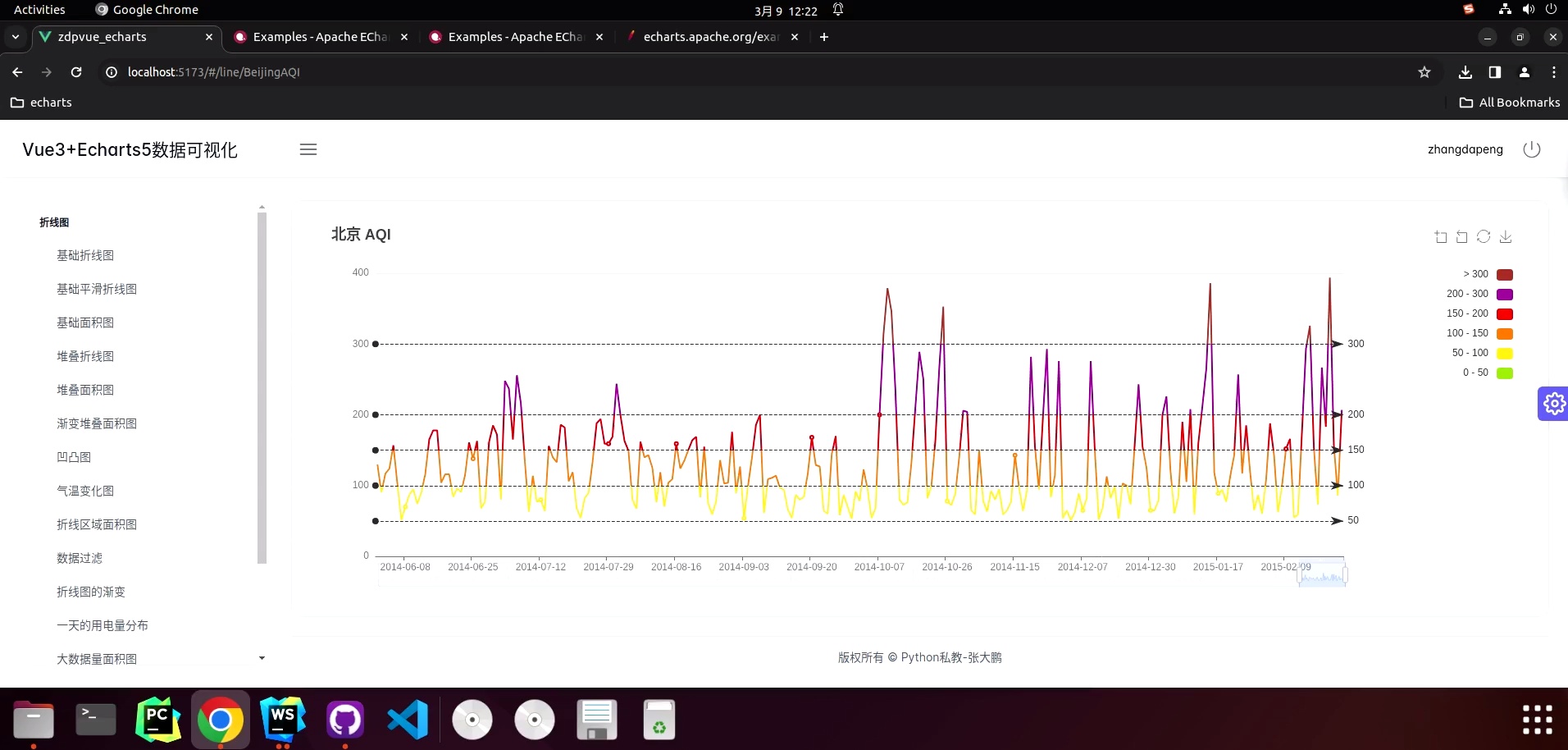Toggle the 0 - 50 legend item
This screenshot has width=1568, height=750.
pyautogui.click(x=1484, y=373)
